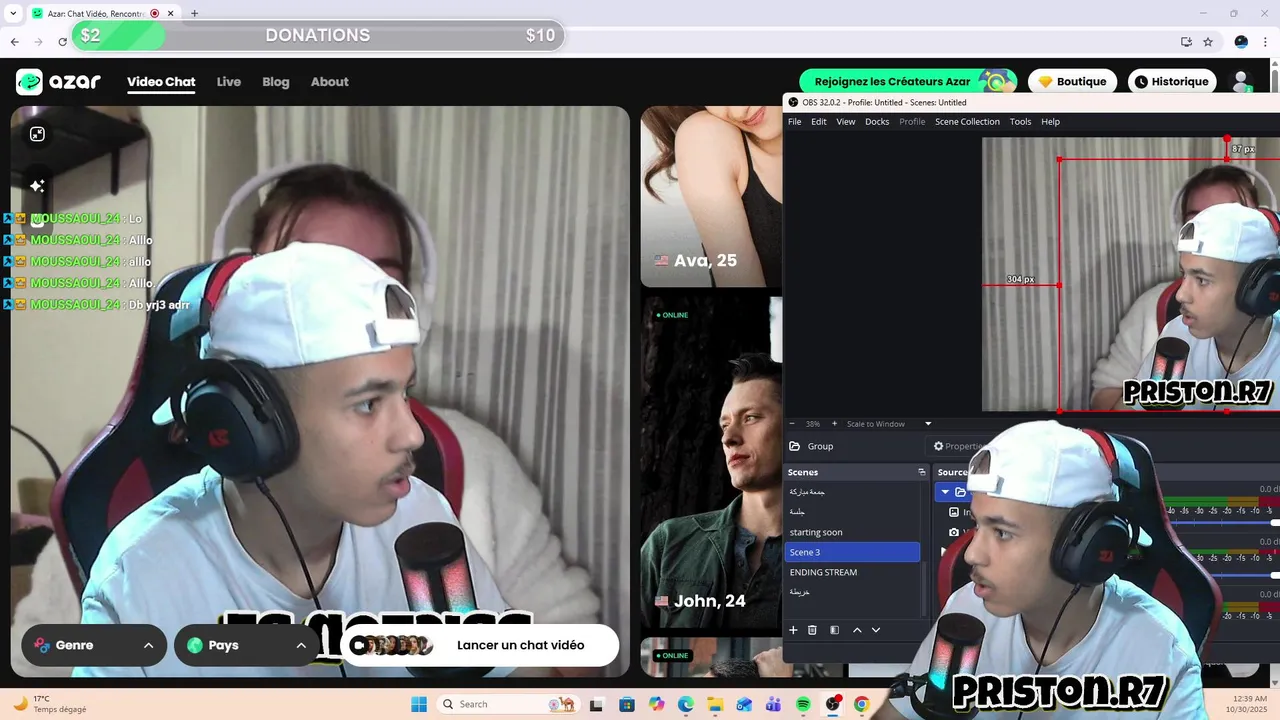Open OBS Help menu
Image resolution: width=1280 pixels, height=720 pixels.
[1050, 122]
